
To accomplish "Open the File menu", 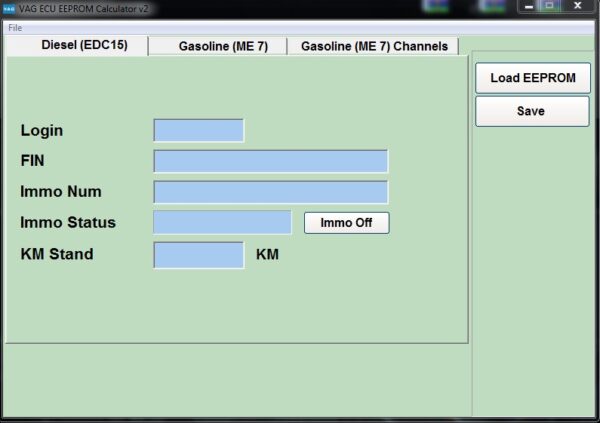I will tap(15, 28).
